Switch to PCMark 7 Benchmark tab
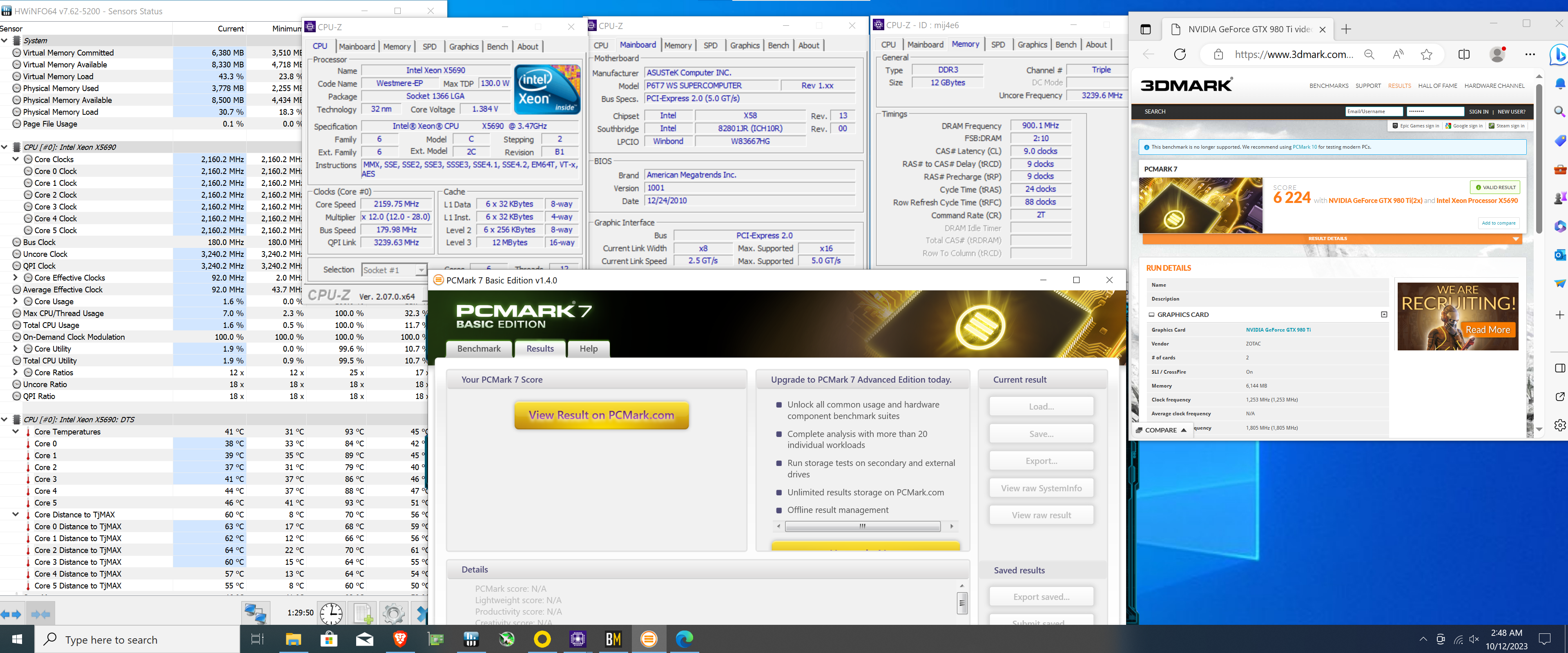The image size is (1568, 653). click(x=479, y=349)
